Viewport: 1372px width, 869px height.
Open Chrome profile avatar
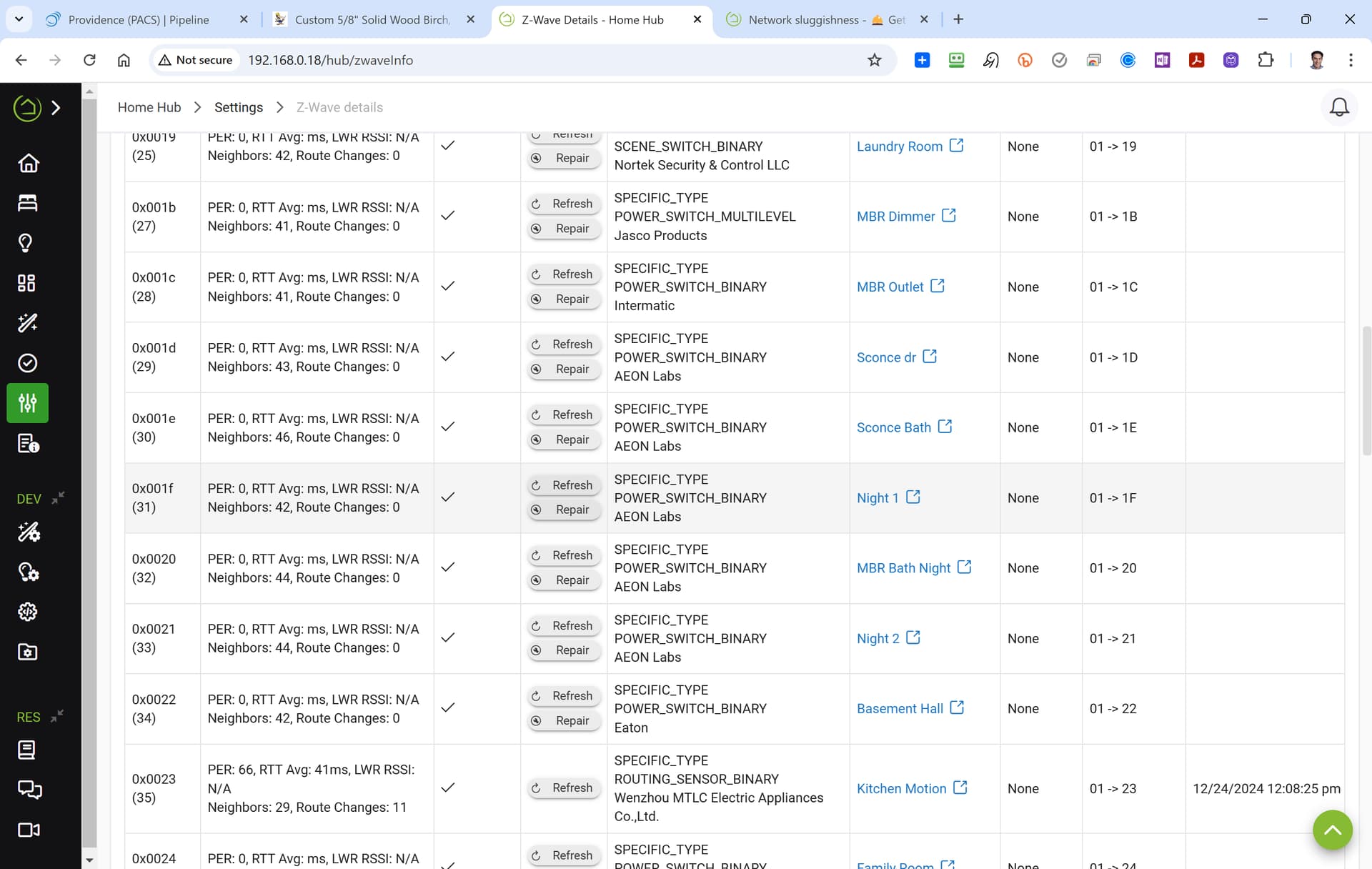pyautogui.click(x=1317, y=60)
